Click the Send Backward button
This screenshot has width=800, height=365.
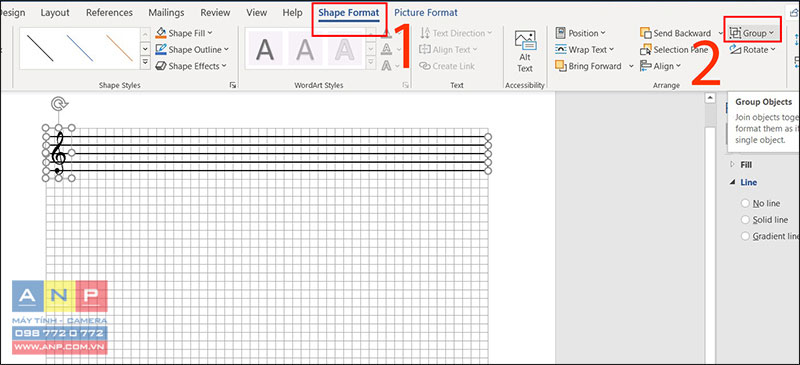click(676, 33)
